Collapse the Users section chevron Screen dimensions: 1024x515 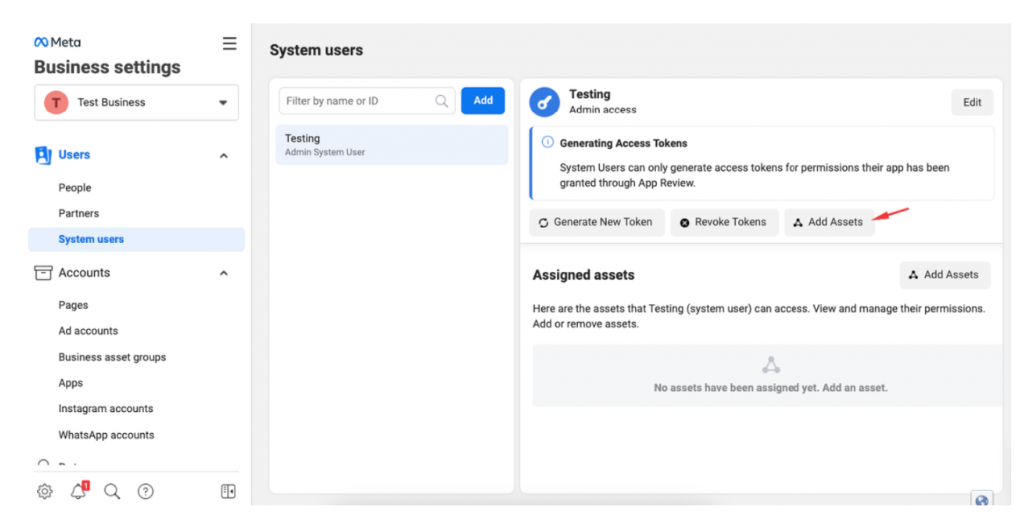point(223,155)
